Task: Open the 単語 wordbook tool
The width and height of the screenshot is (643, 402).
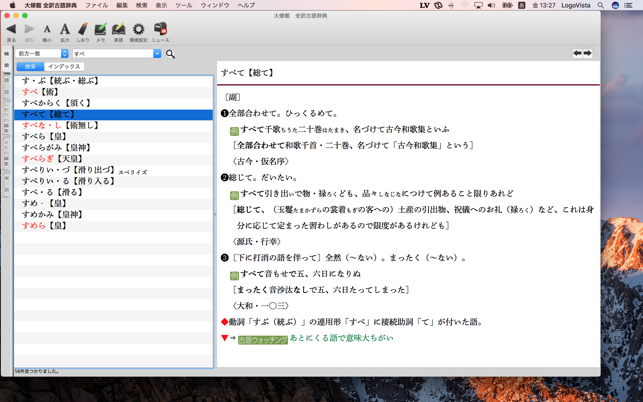Action: (119, 30)
